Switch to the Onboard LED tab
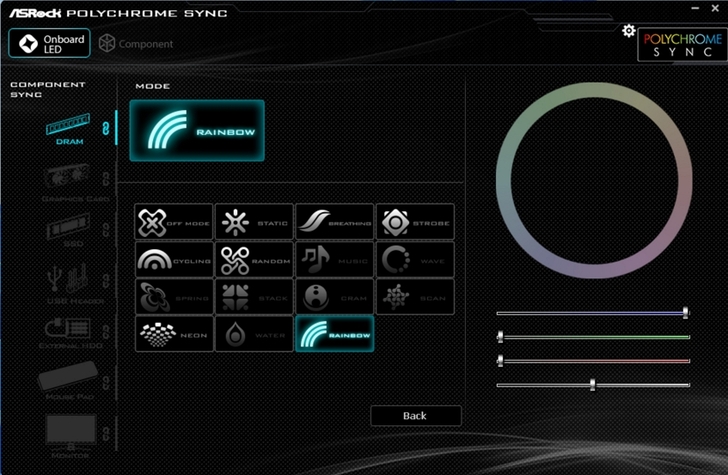728x475 pixels. (x=49, y=43)
